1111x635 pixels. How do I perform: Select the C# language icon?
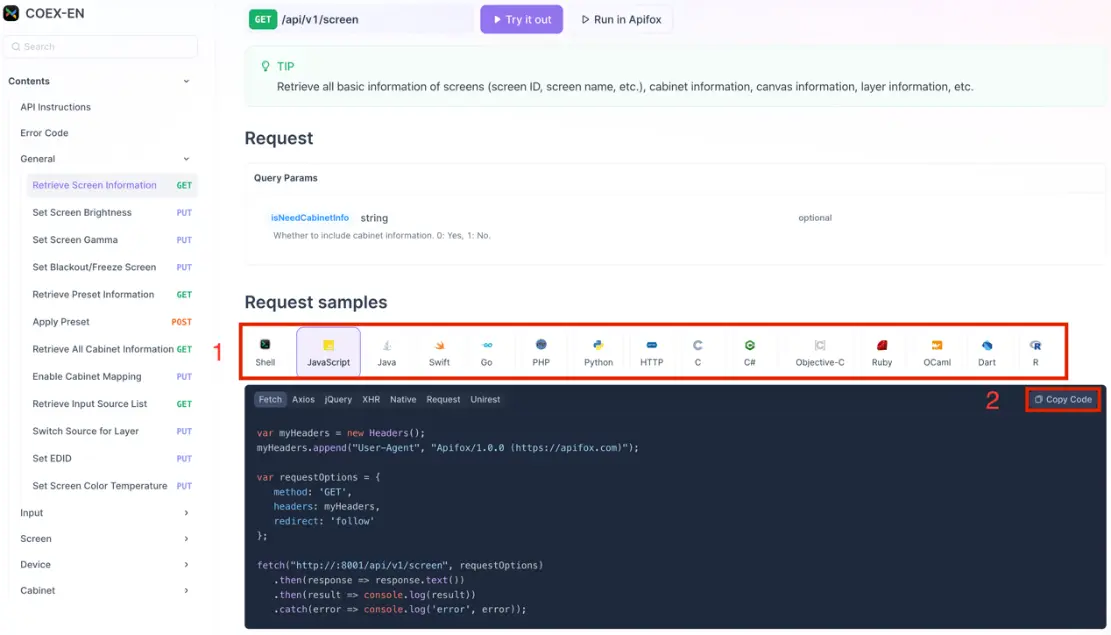(x=749, y=345)
